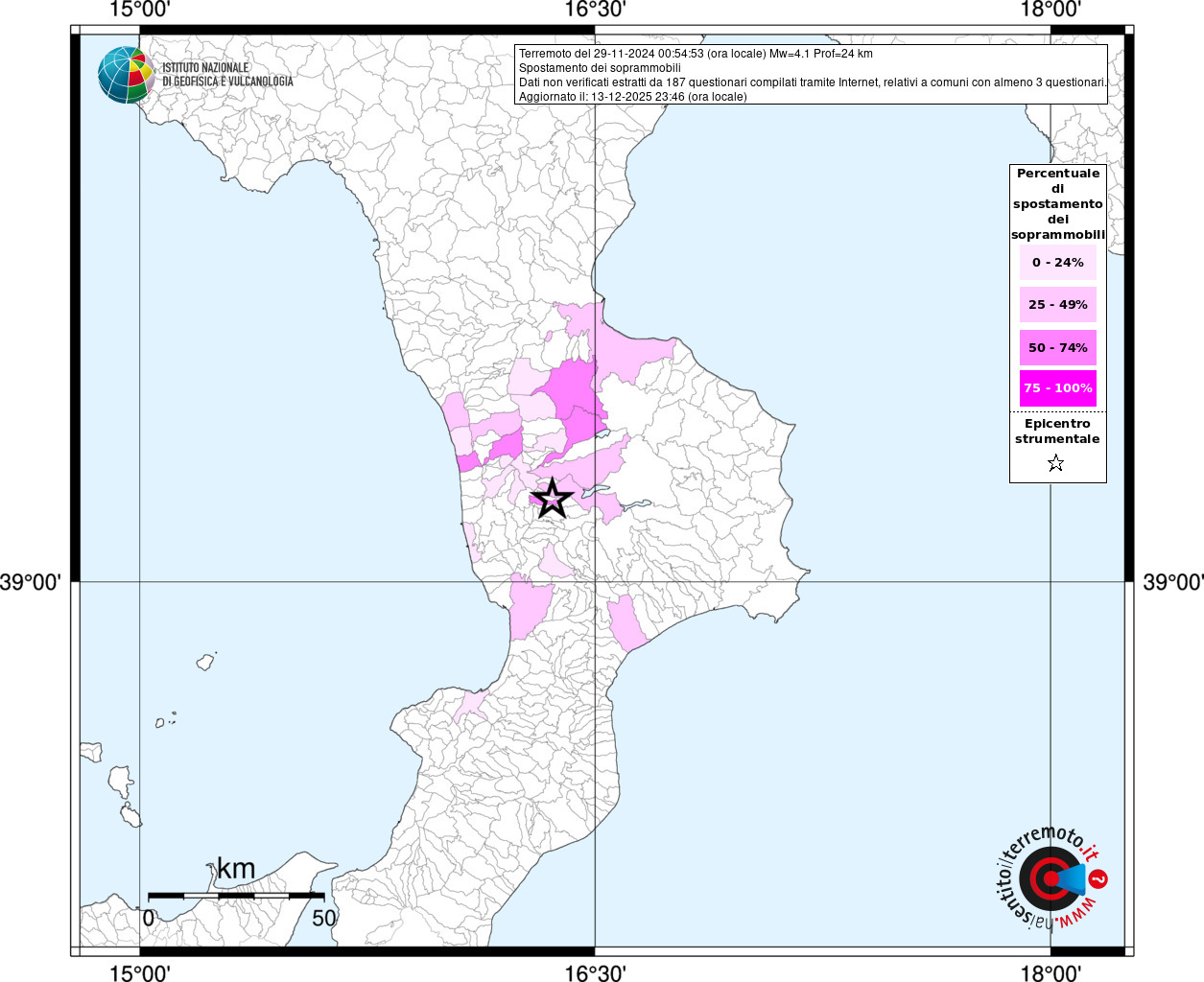
Task: Click the '50' scale bar value
Action: [324, 918]
